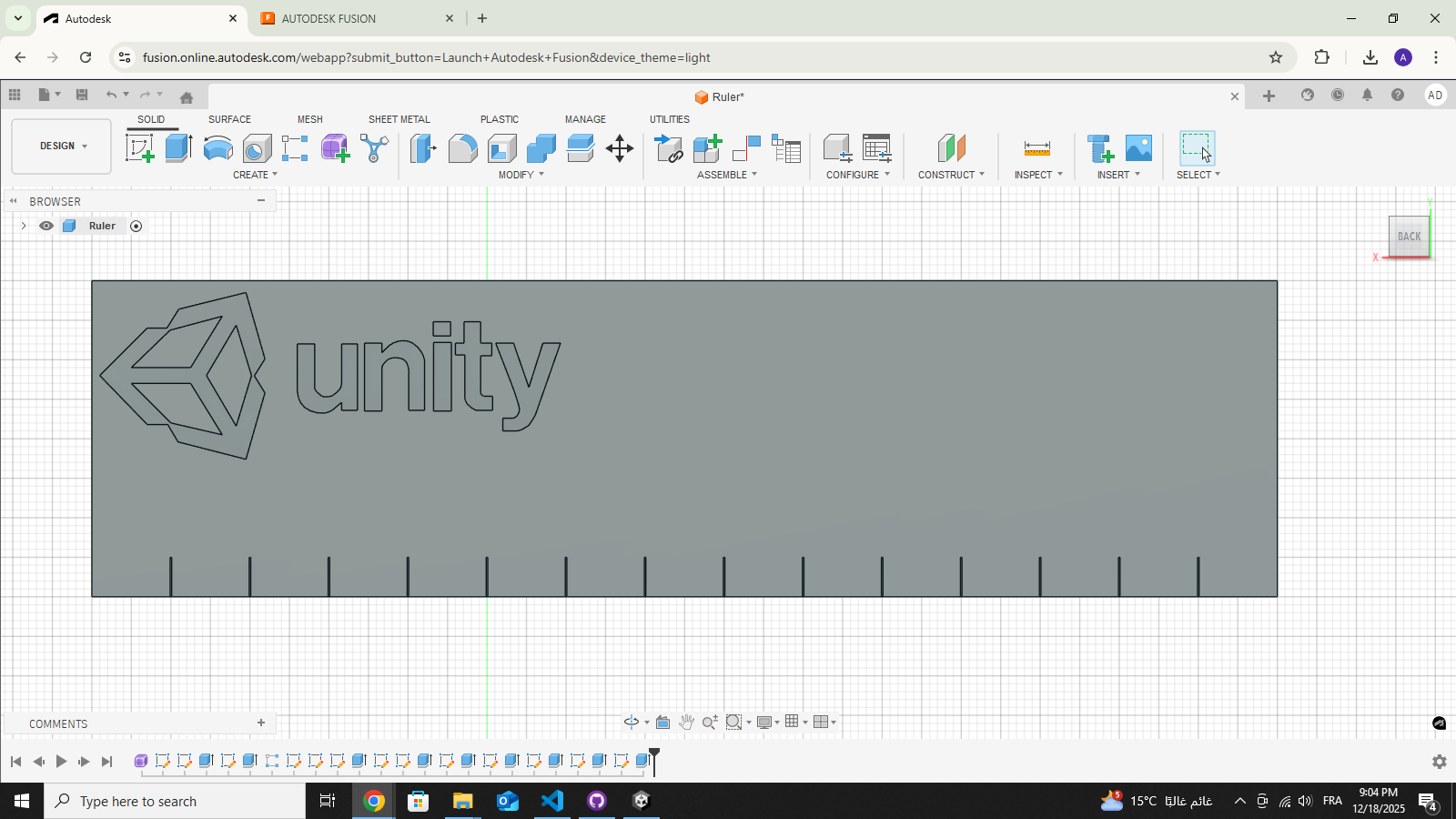Select the Measure tool
This screenshot has height=819, width=1456.
[1037, 148]
